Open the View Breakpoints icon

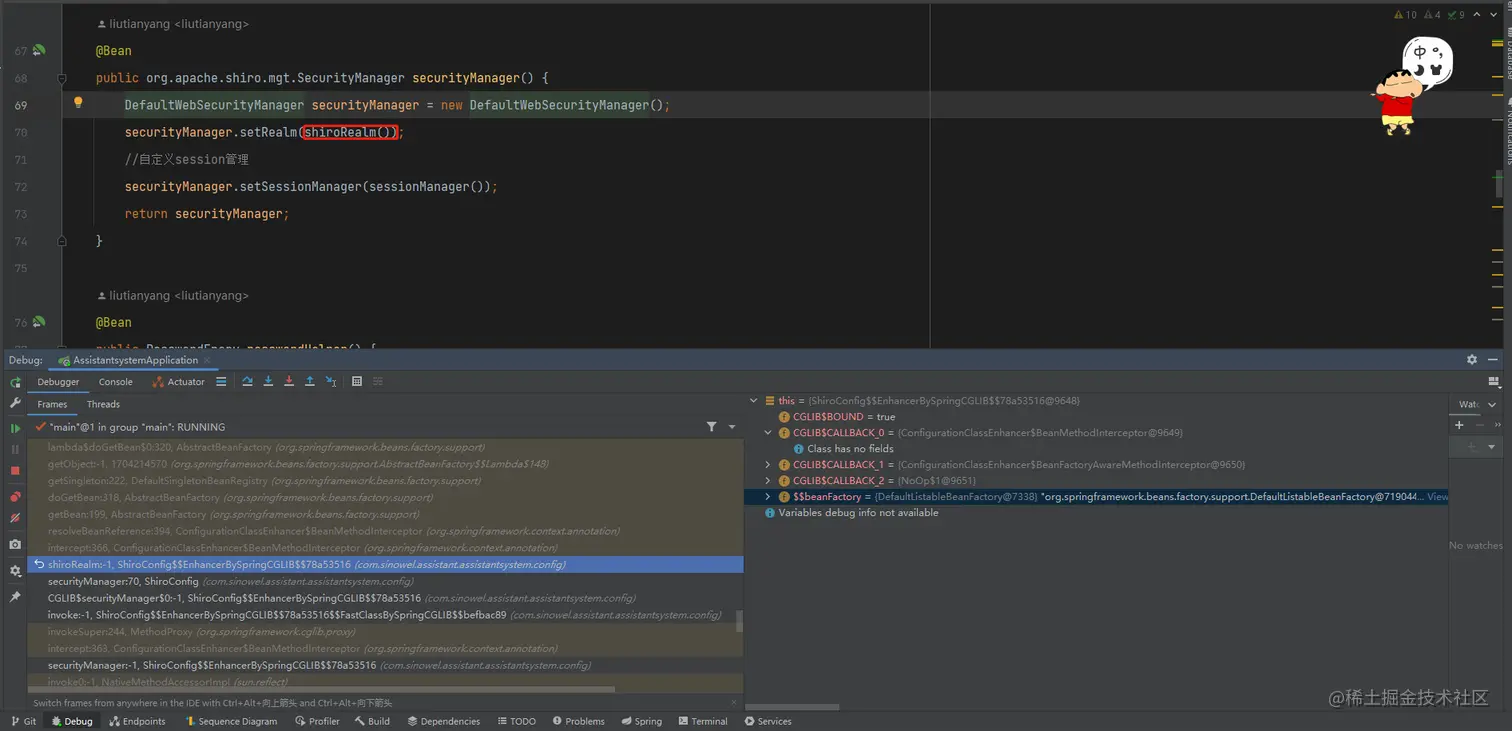coord(15,497)
